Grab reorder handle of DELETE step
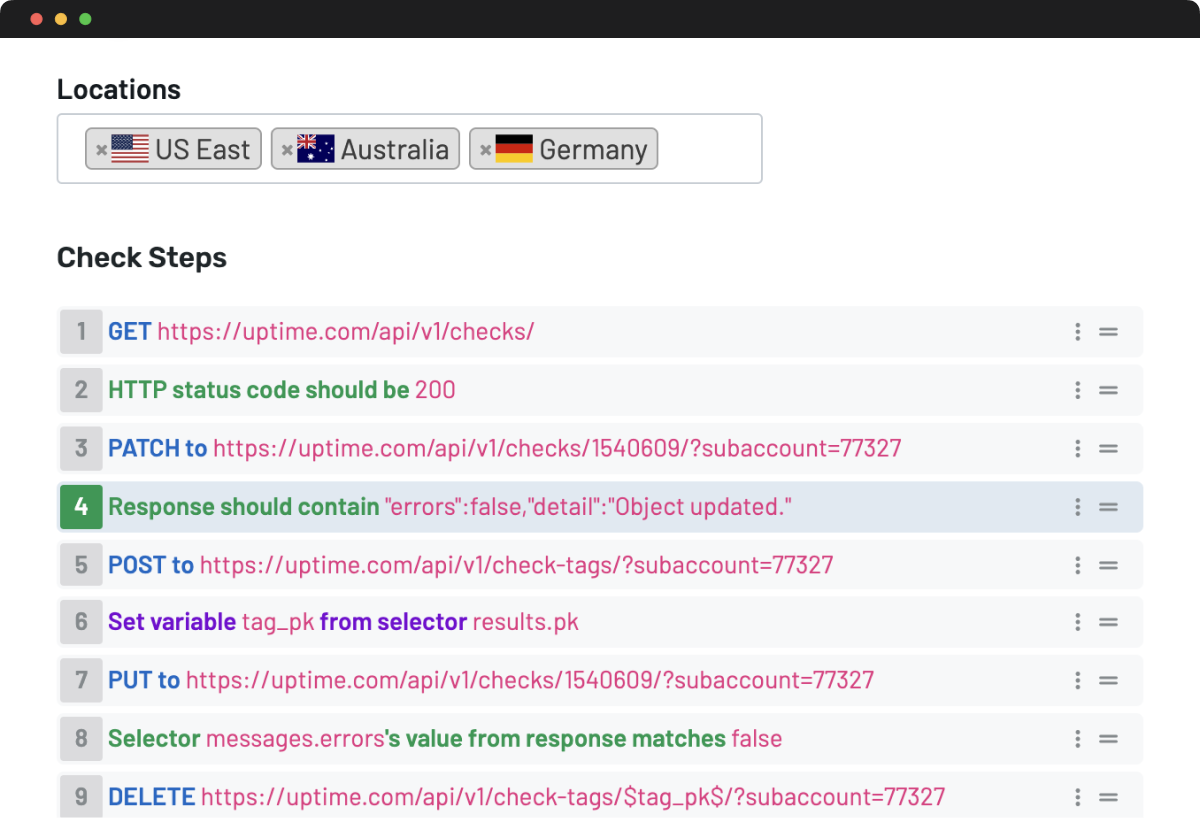 click(1108, 797)
